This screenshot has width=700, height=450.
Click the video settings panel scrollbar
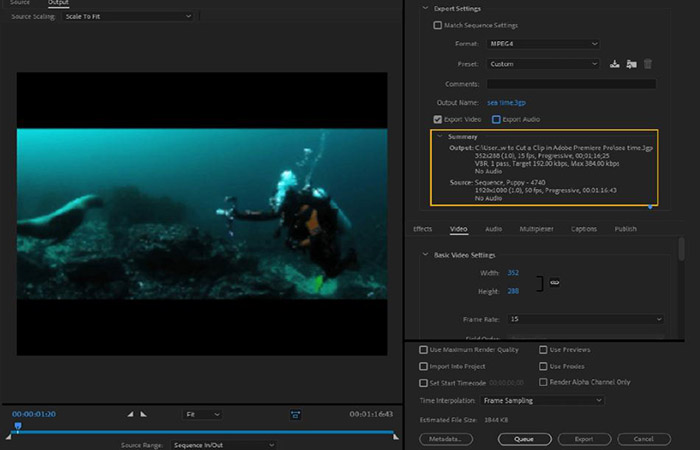coord(681,249)
